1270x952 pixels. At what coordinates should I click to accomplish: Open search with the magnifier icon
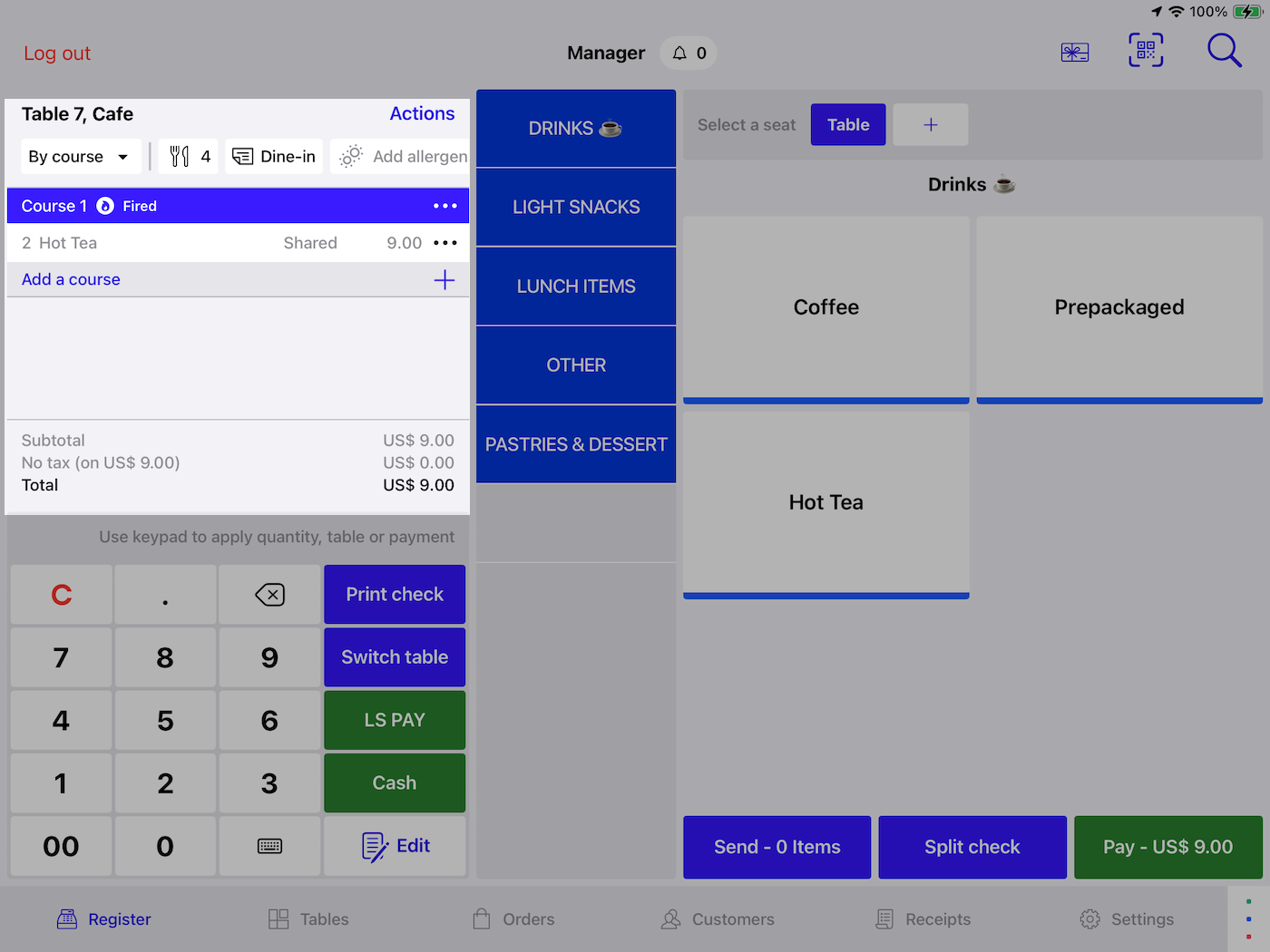(1224, 51)
